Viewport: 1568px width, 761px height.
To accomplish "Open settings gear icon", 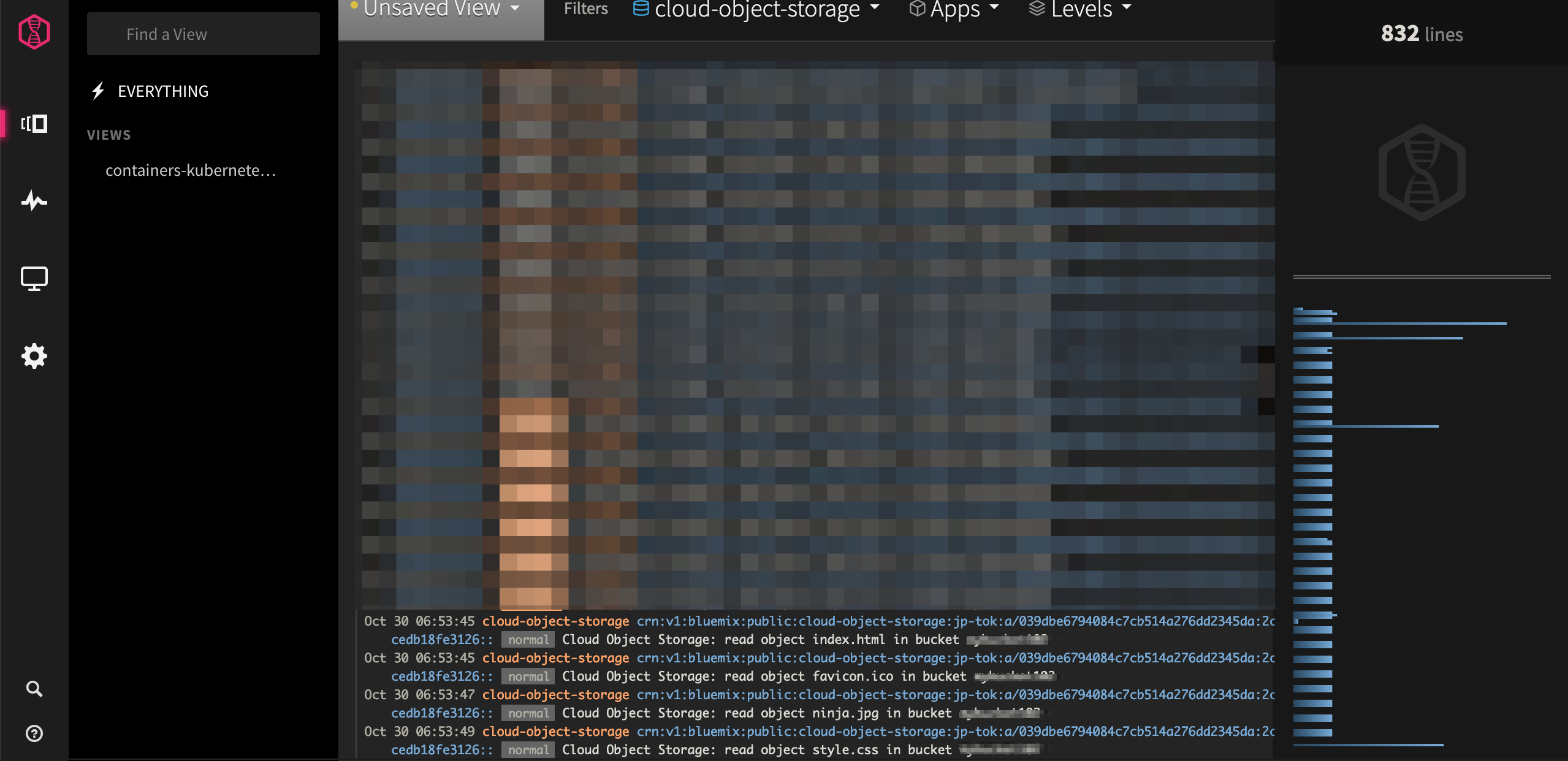I will [34, 356].
